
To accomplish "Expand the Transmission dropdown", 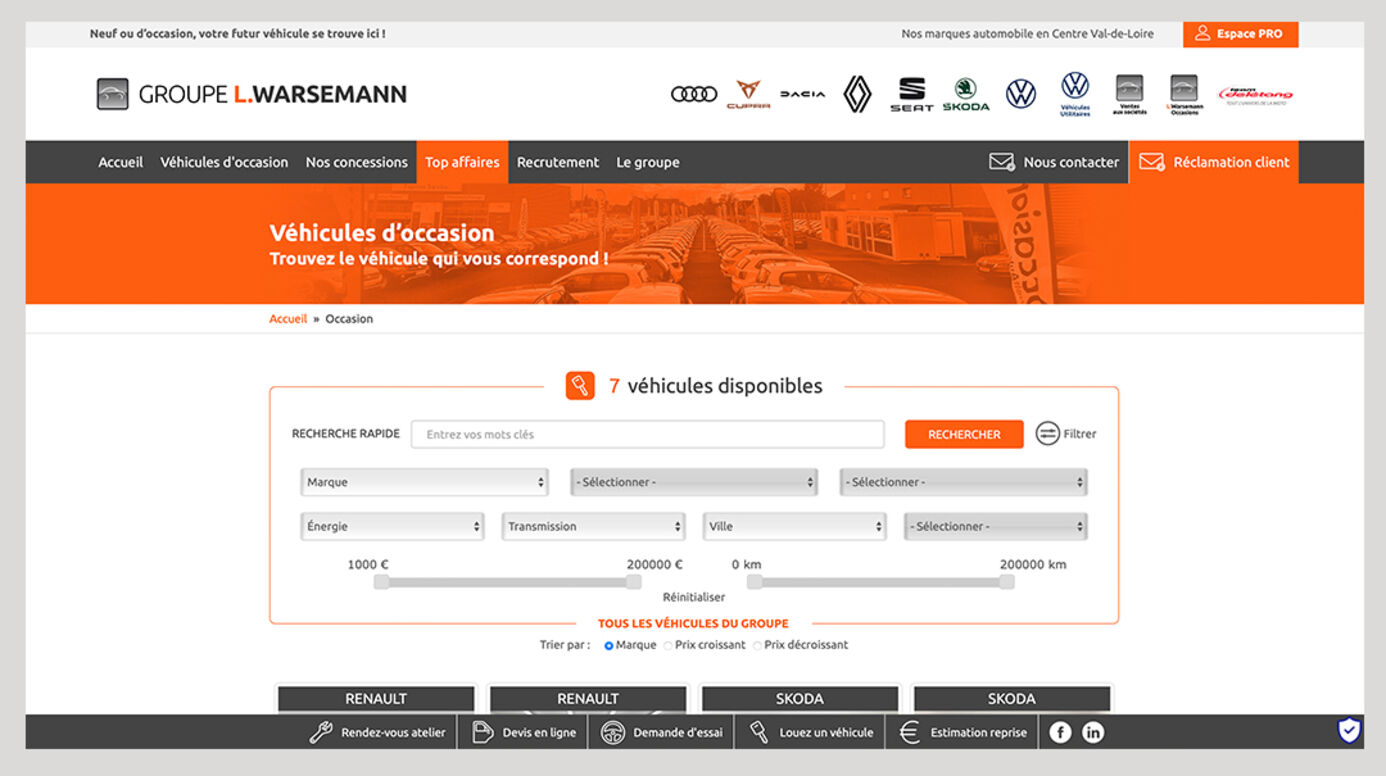I will tap(593, 526).
